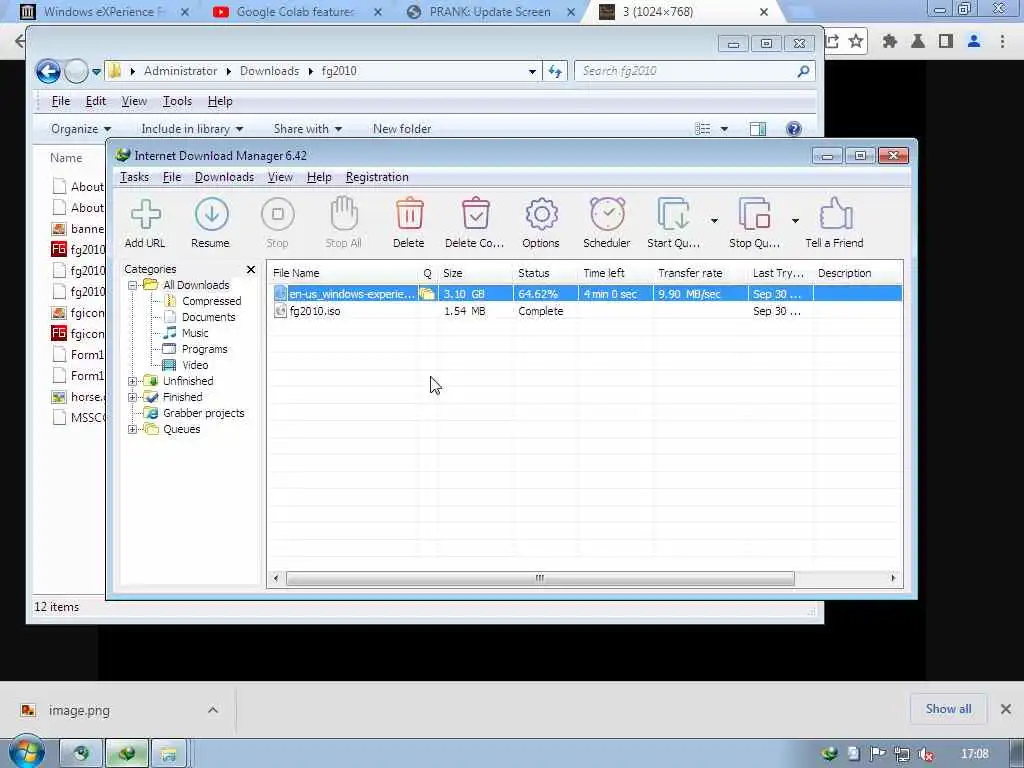Viewport: 1024px width, 768px height.
Task: Select the Compressed category
Action: [x=212, y=301]
